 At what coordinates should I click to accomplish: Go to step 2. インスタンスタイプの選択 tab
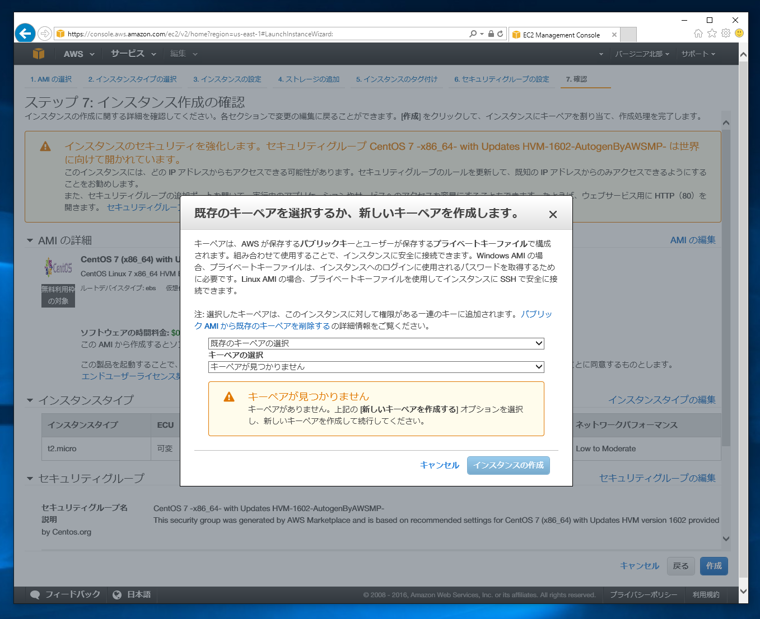[x=132, y=79]
